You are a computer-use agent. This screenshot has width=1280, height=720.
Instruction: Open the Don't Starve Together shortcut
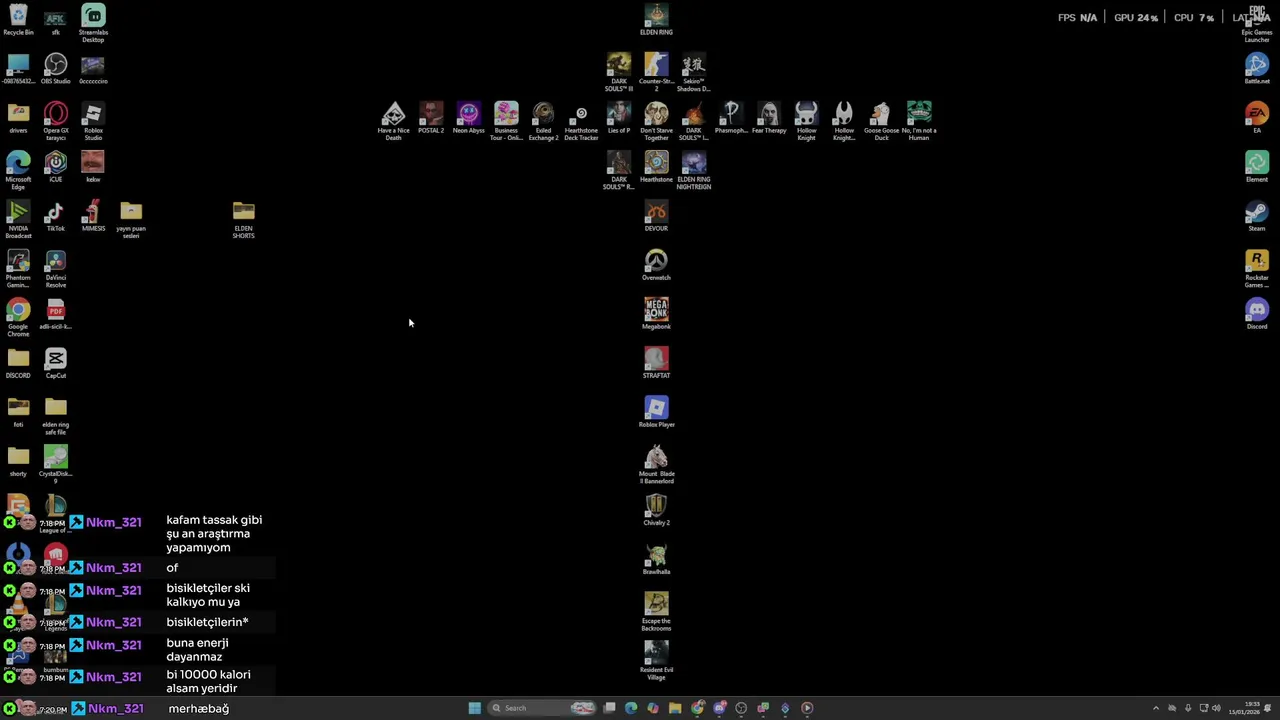point(656,121)
